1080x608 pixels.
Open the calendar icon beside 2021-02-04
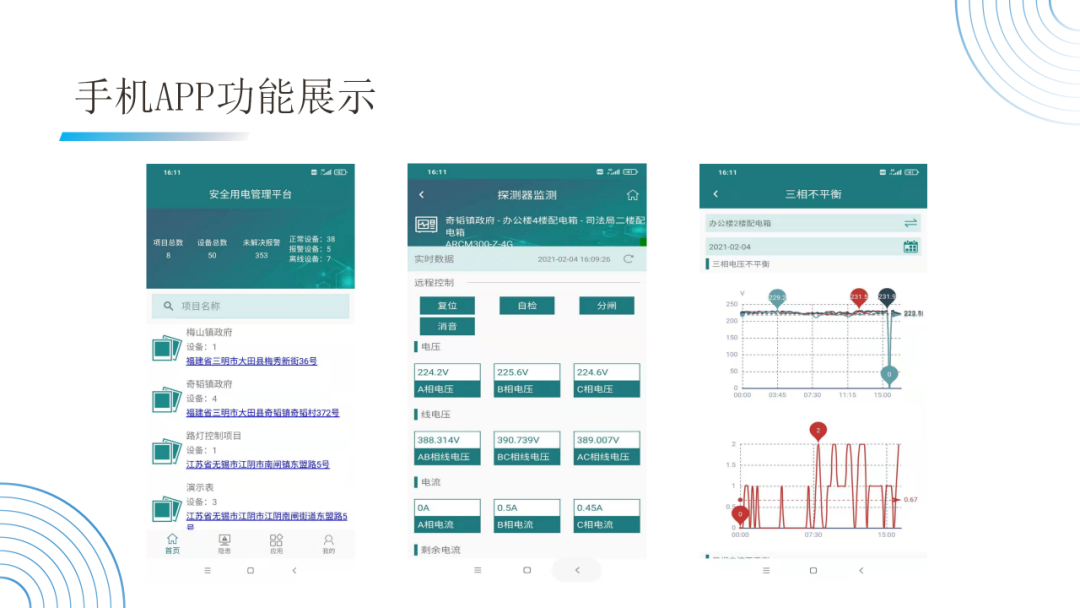point(912,246)
